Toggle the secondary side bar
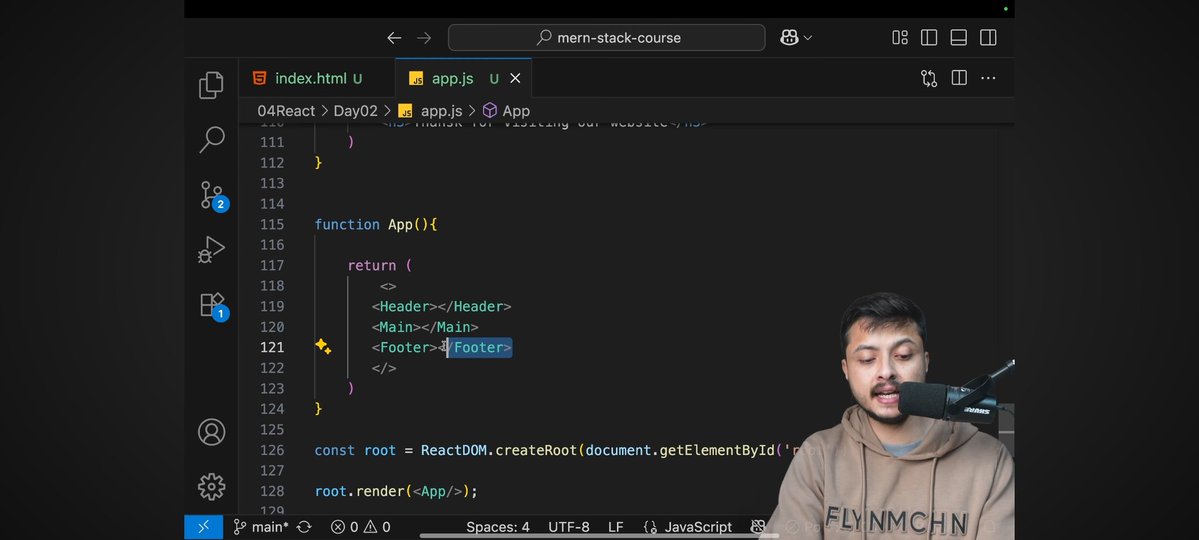This screenshot has height=540, width=1199. 988,37
